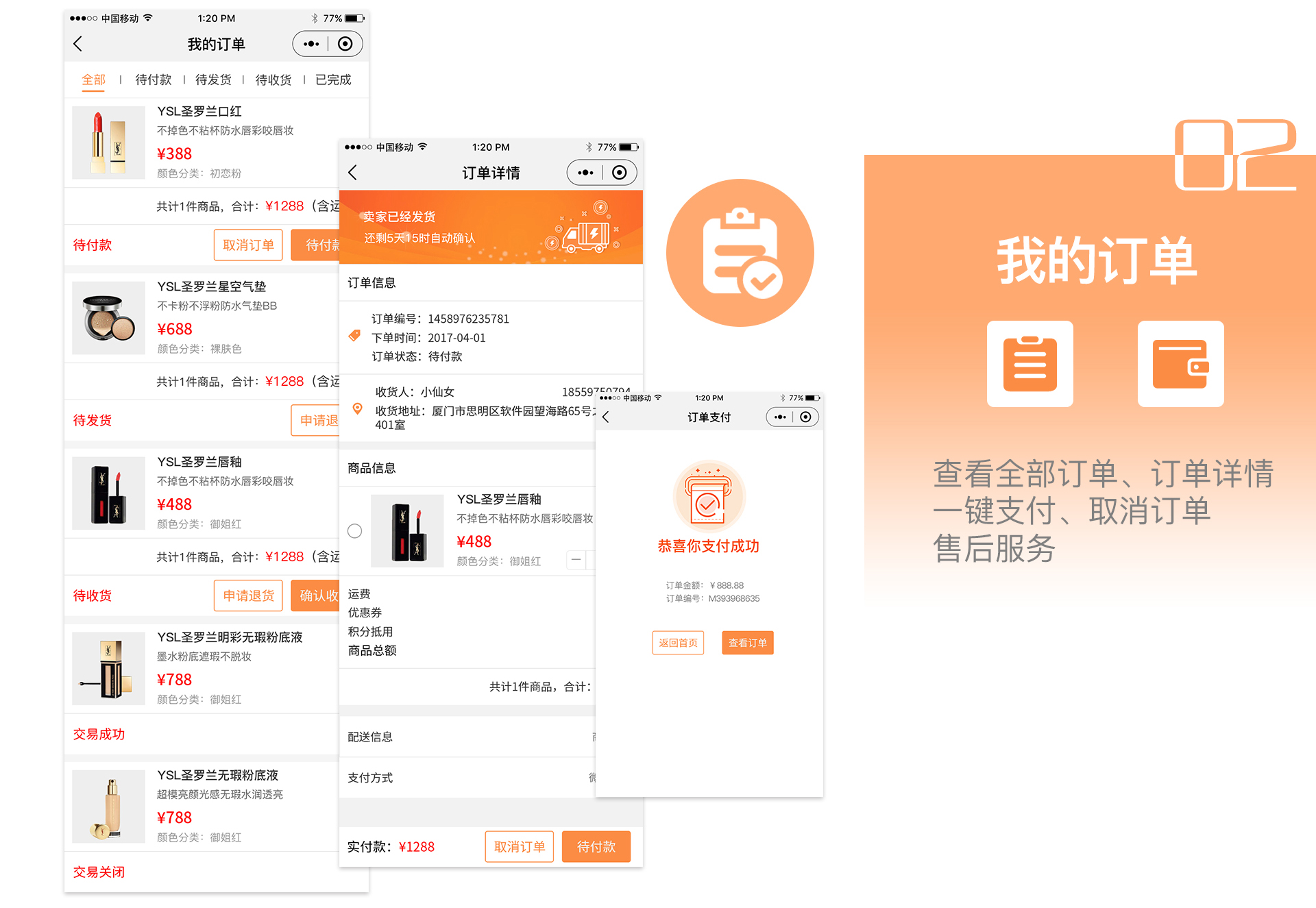Screen dimensions: 1316x908
Task: Go back from the 订单详情 screen
Action: pyautogui.click(x=352, y=173)
